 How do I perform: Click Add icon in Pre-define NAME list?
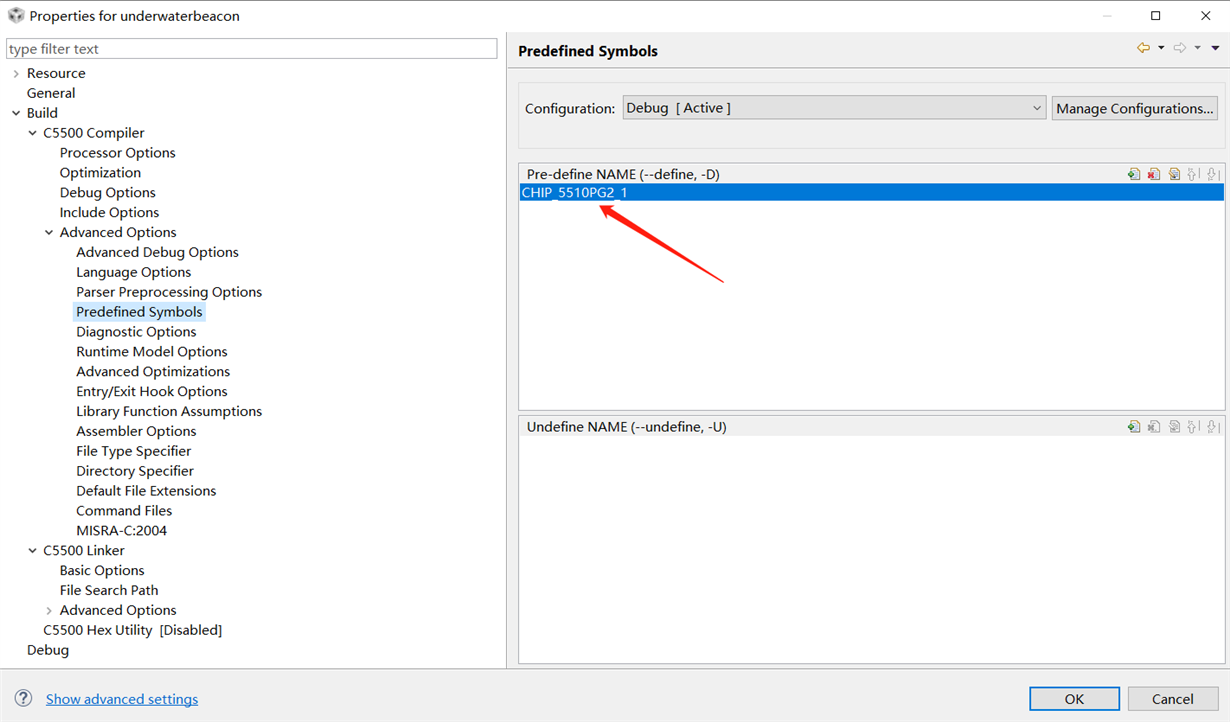[1133, 174]
